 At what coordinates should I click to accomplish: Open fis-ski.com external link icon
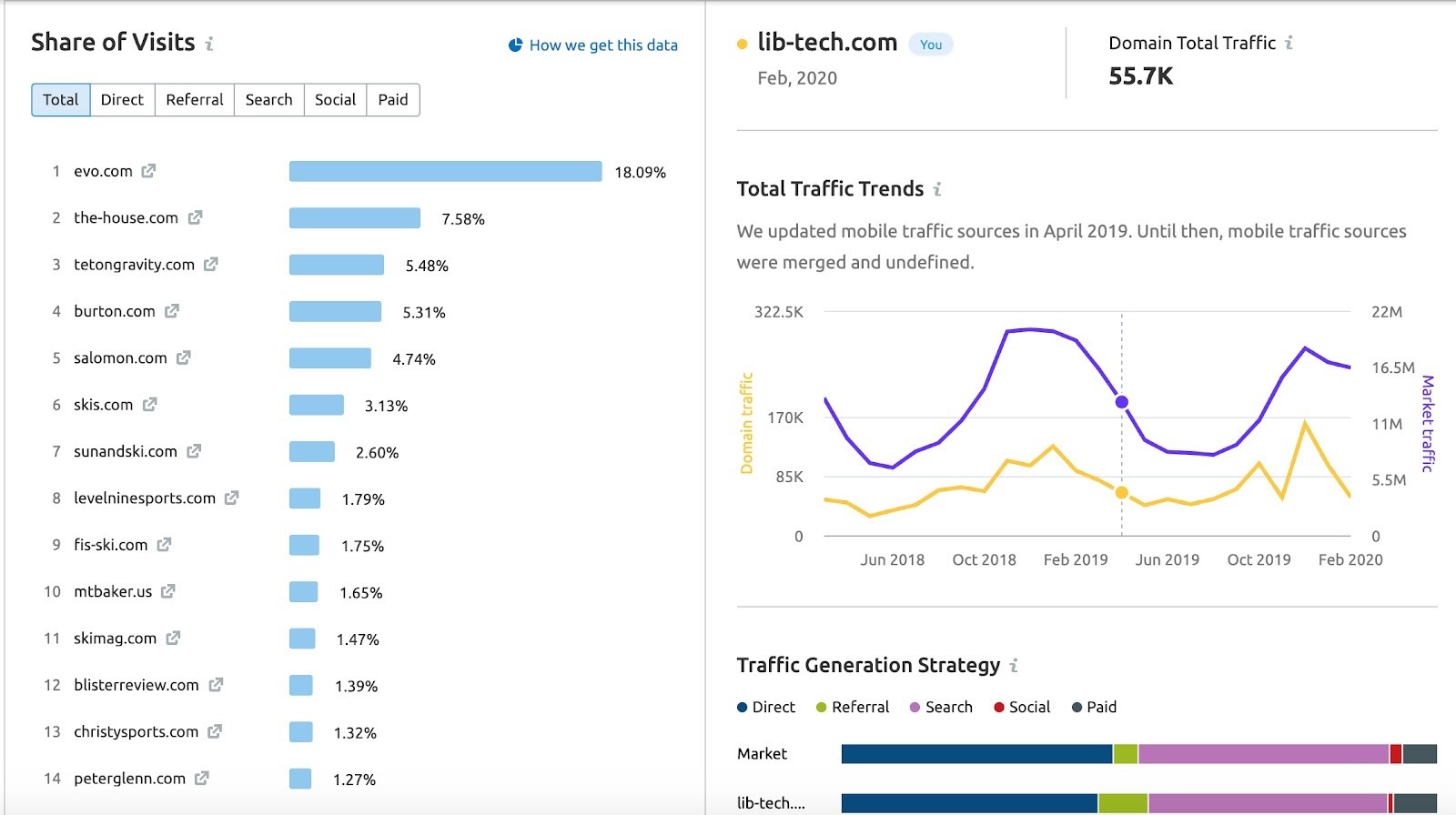tap(164, 545)
